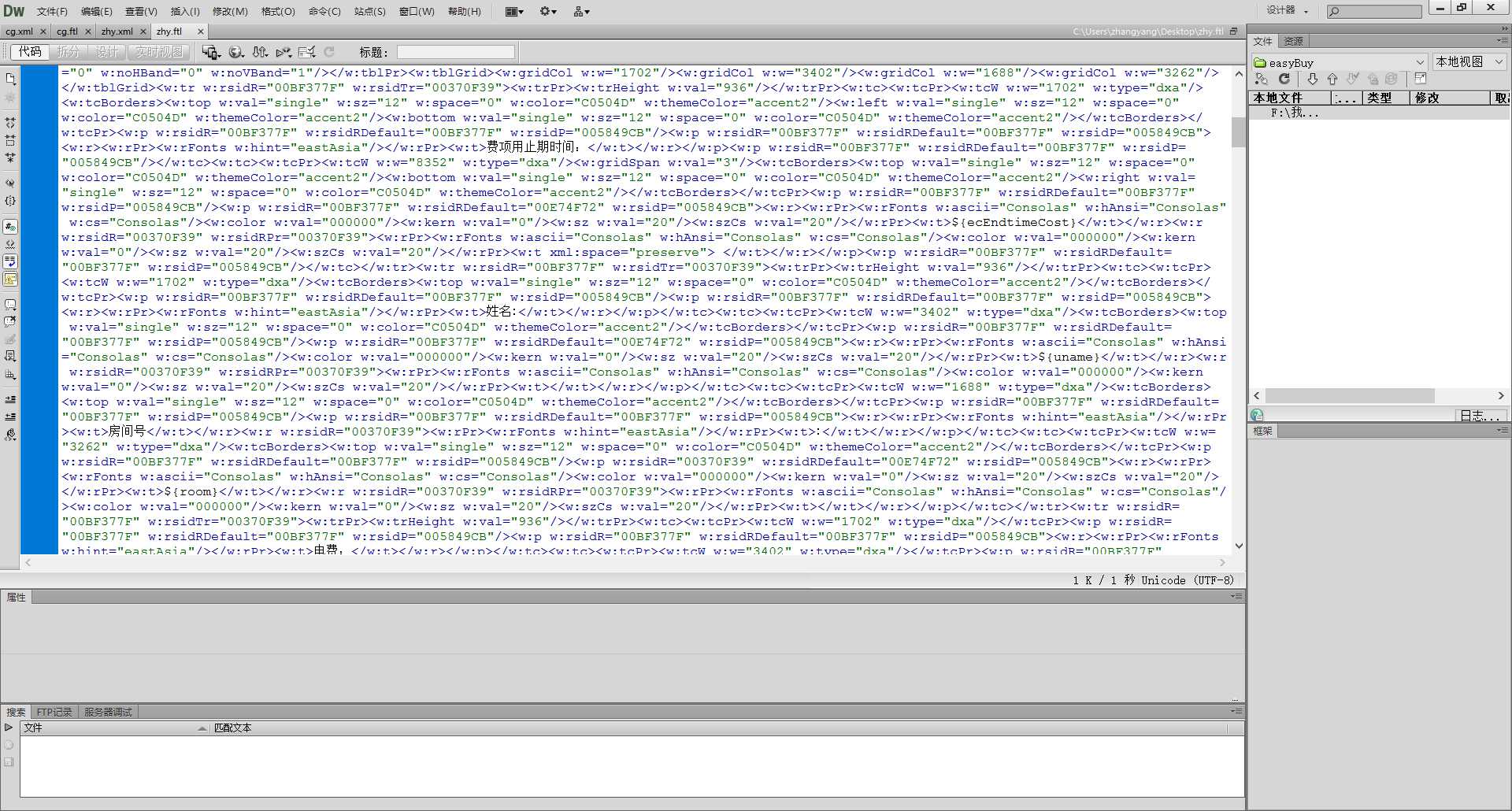The height and width of the screenshot is (811, 1512).
Task: Toggle Syntax Error Alerts in info bar
Action: (10, 279)
